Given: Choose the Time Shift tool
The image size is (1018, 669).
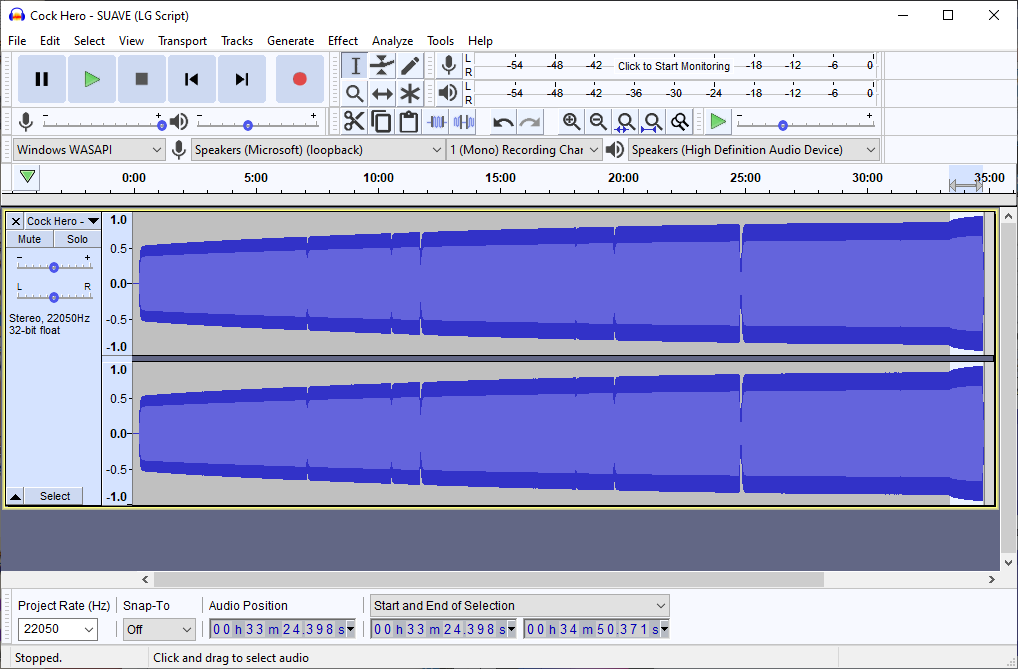Looking at the screenshot, I should pos(382,94).
